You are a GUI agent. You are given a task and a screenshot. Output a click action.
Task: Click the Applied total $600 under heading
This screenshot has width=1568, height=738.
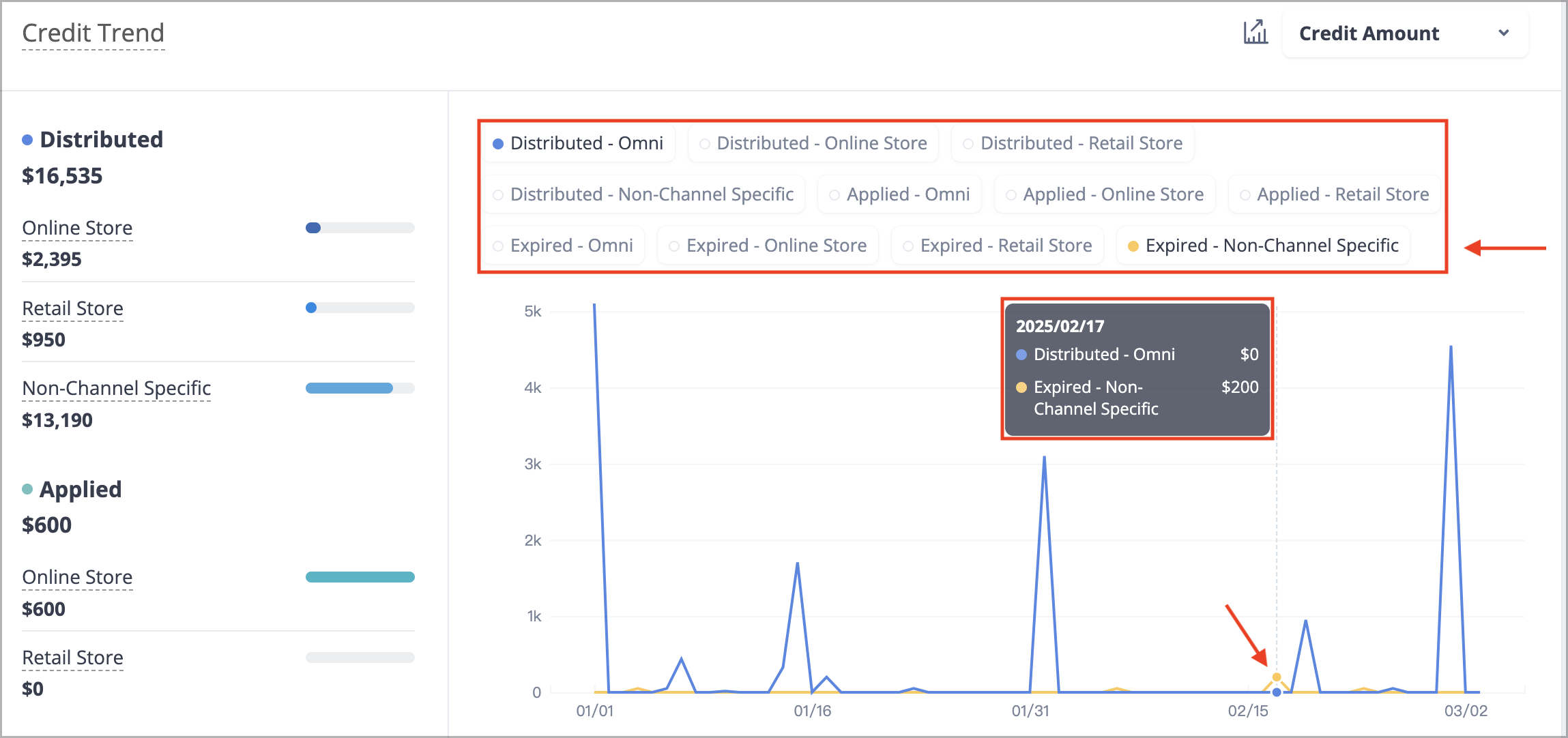pos(46,525)
